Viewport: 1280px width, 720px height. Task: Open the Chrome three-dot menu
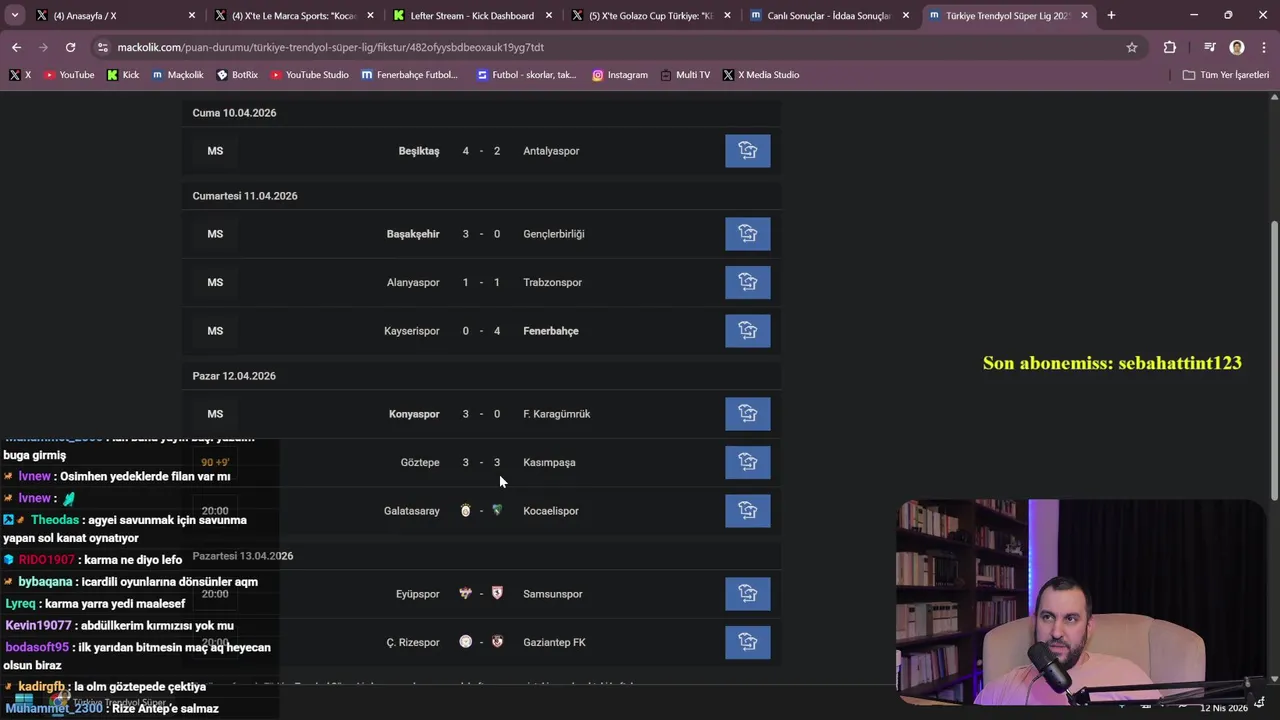coord(1263,47)
